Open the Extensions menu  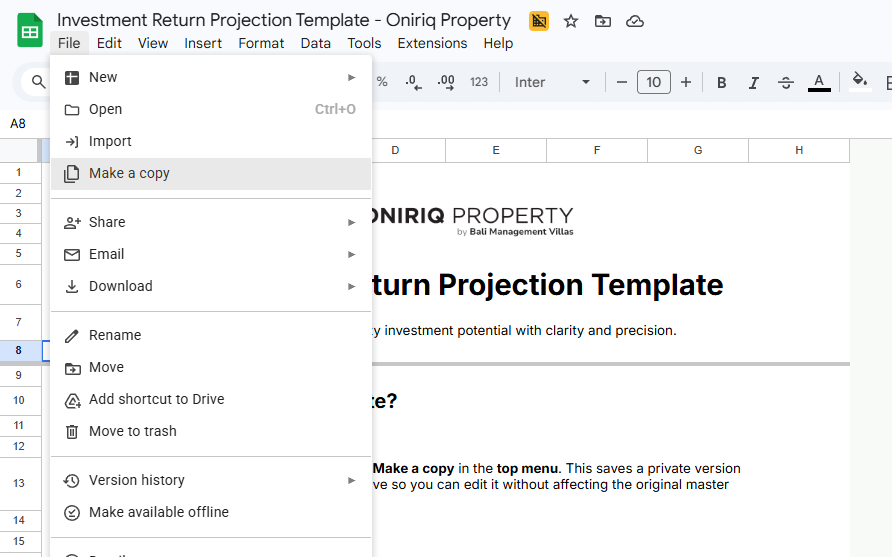[x=432, y=43]
